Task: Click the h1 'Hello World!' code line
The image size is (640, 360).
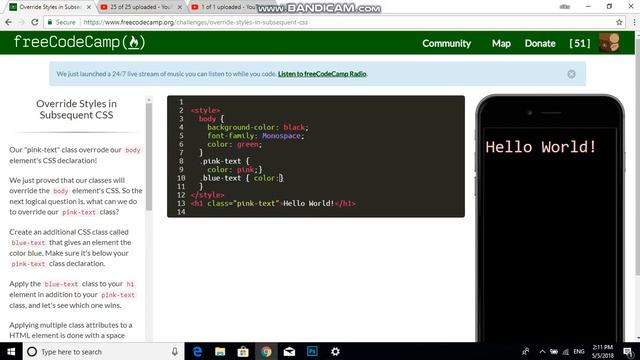Action: click(273, 203)
